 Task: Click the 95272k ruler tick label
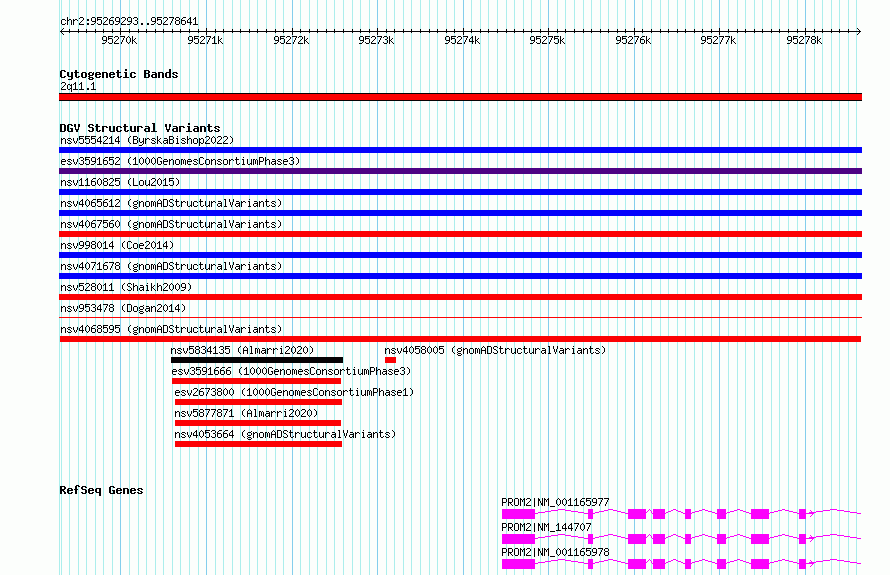pos(291,40)
